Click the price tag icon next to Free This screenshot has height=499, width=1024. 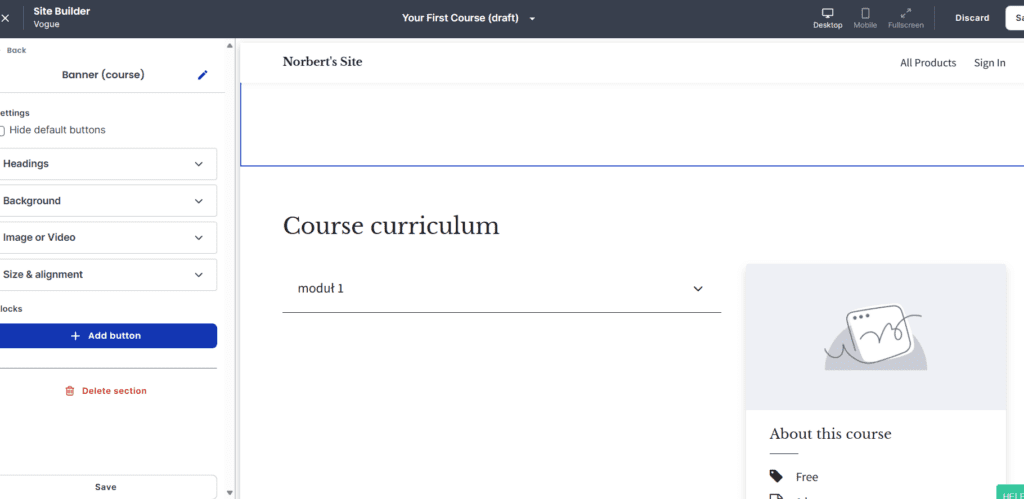coord(776,476)
